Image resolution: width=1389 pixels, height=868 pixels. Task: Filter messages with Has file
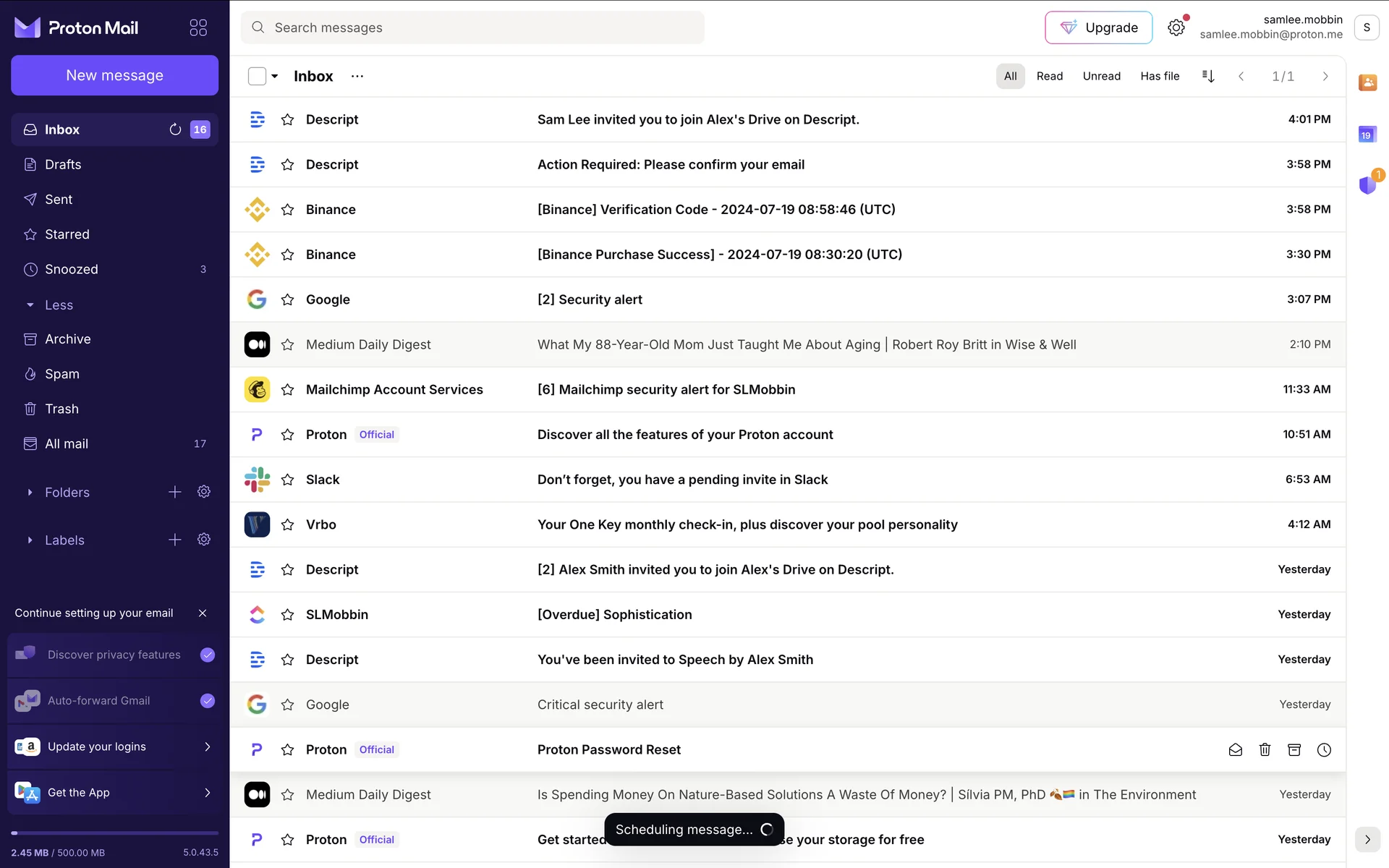pyautogui.click(x=1159, y=76)
